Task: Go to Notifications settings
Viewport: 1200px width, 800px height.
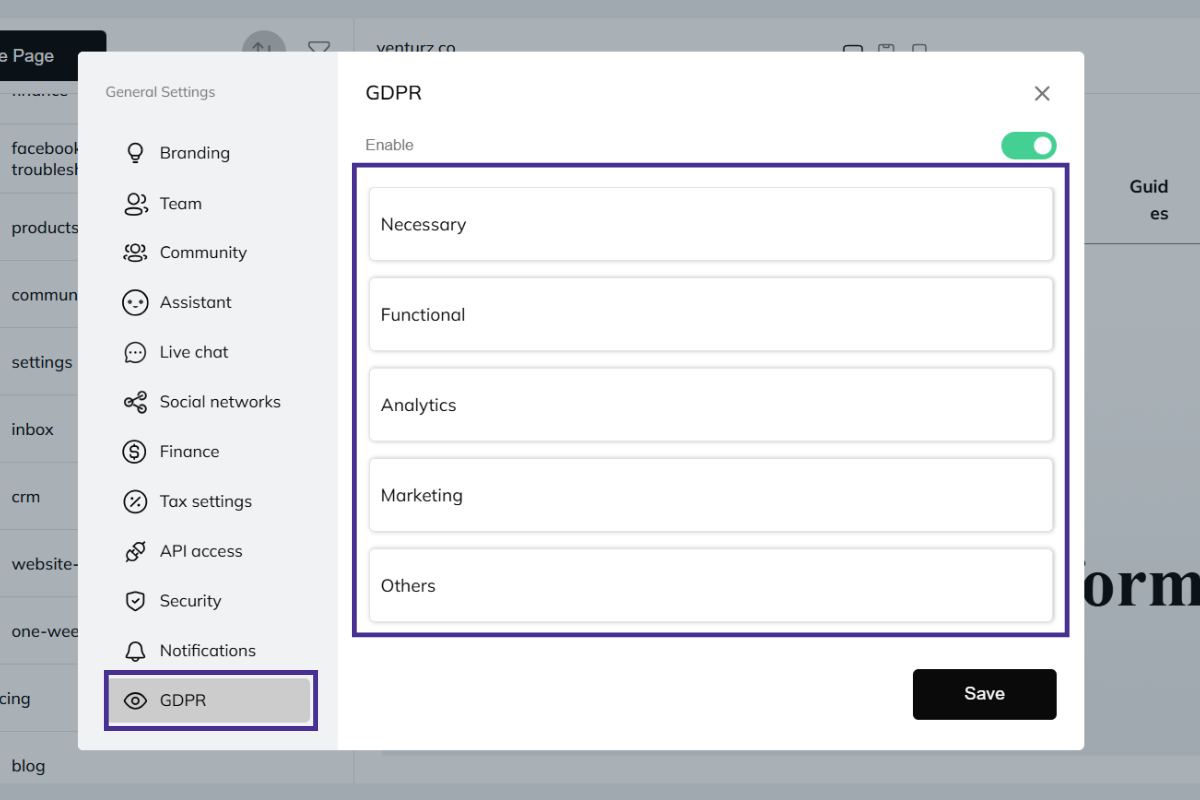Action: [207, 651]
